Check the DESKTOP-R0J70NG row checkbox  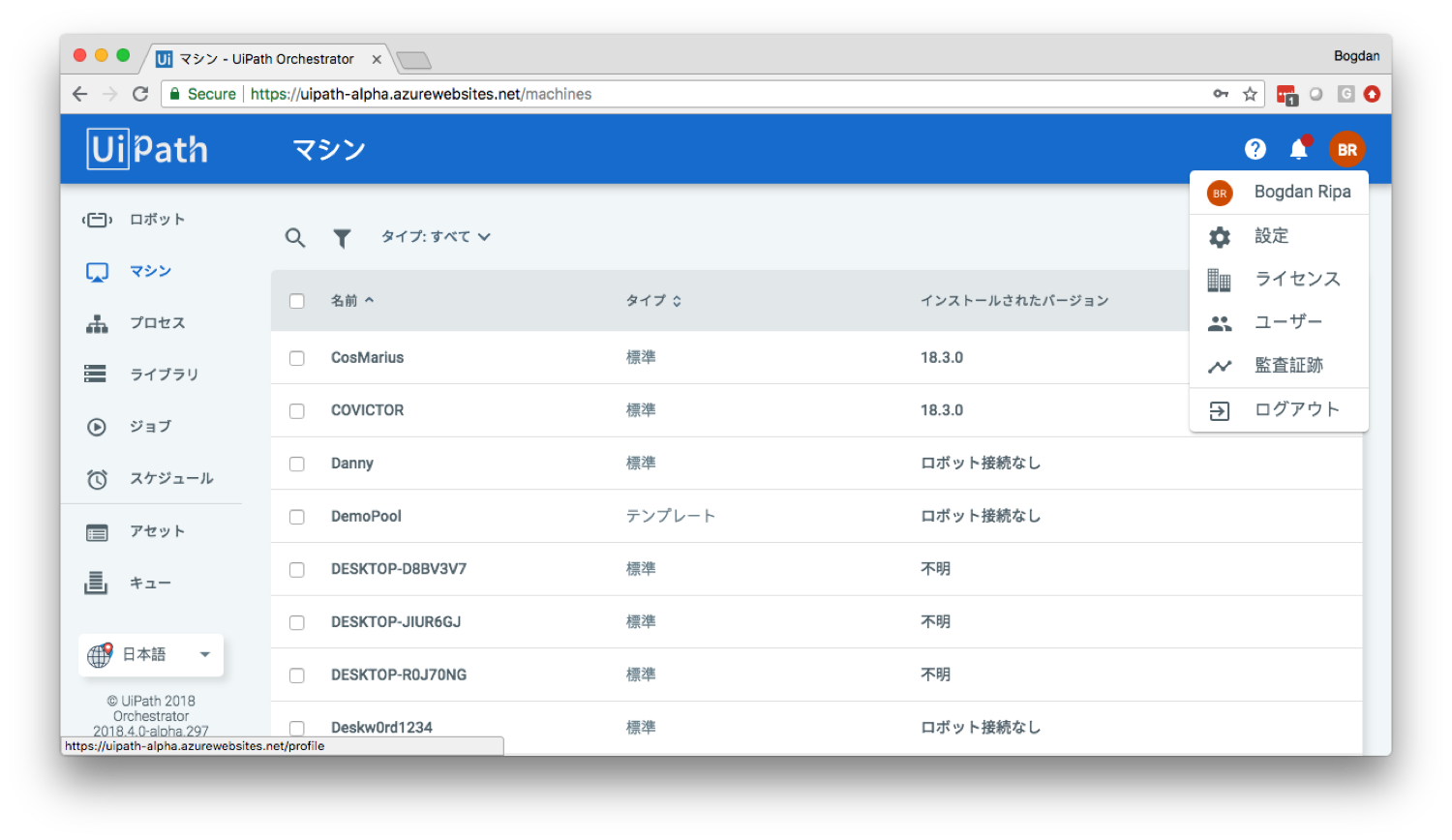click(297, 675)
